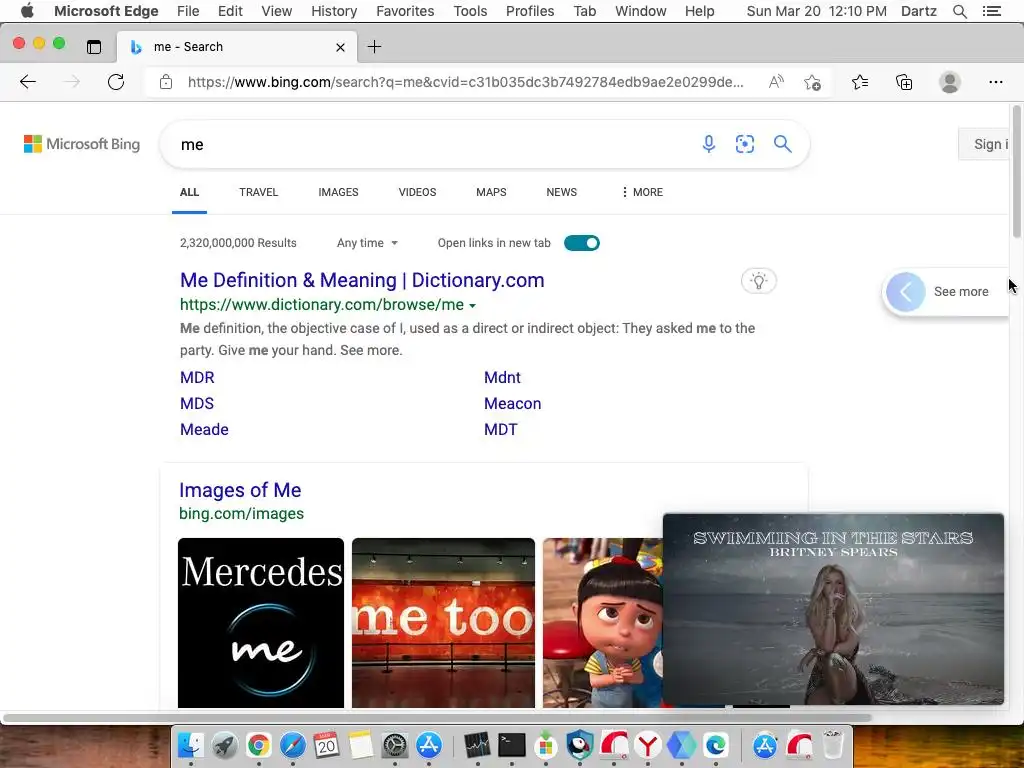Open Launchpad from the dock

point(225,745)
